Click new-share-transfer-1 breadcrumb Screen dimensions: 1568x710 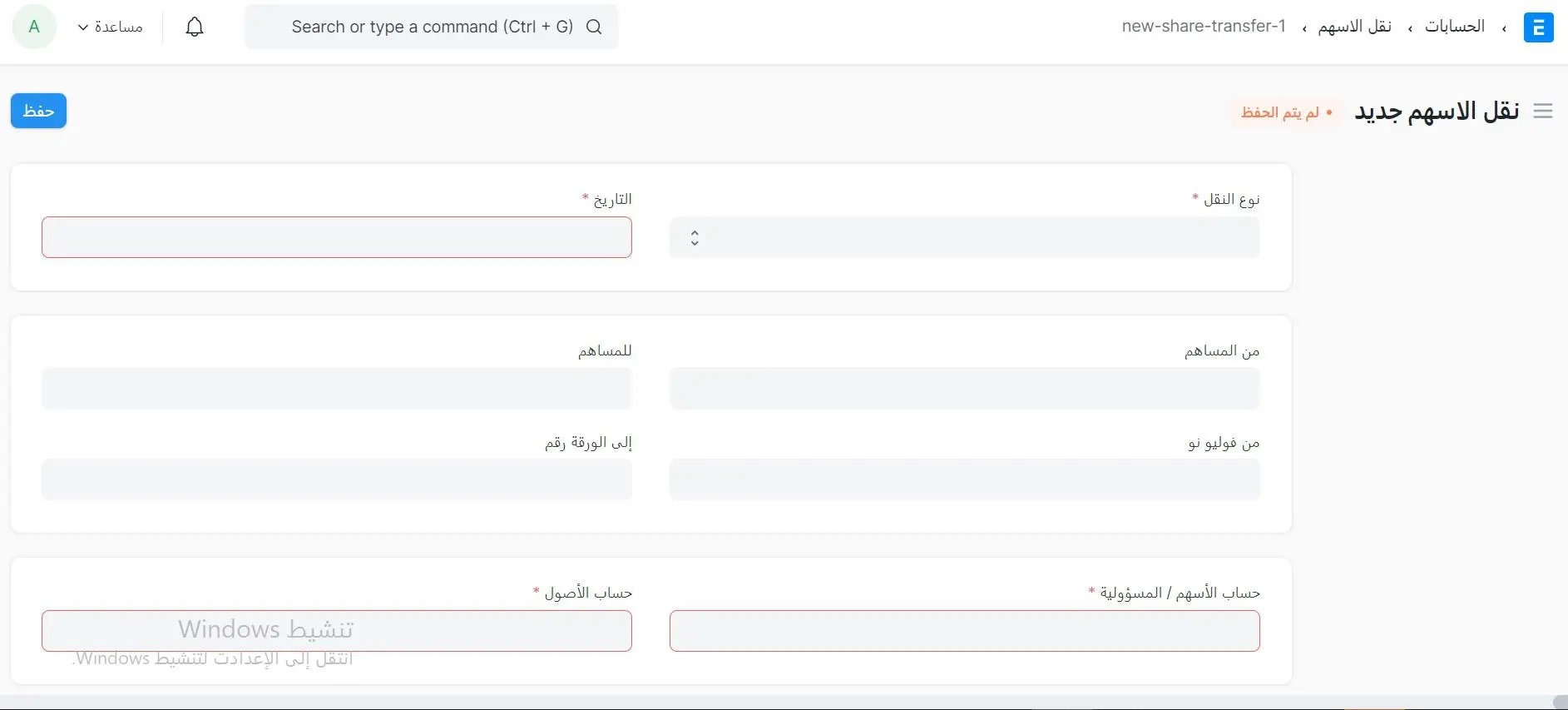click(1204, 27)
